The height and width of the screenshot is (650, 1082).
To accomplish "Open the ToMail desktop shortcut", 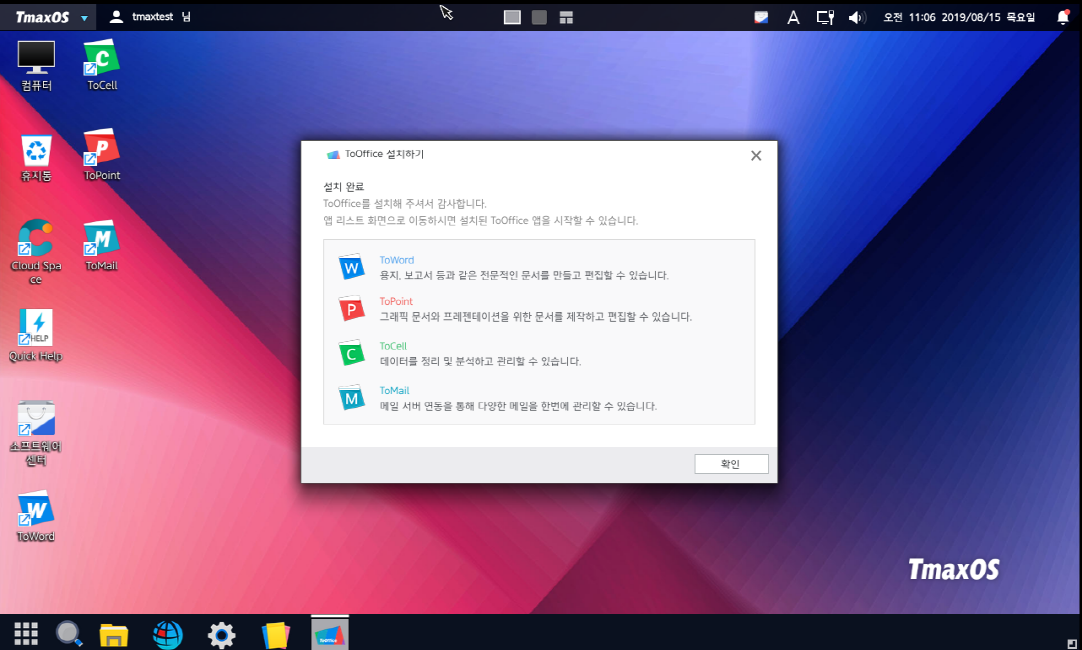I will (101, 239).
